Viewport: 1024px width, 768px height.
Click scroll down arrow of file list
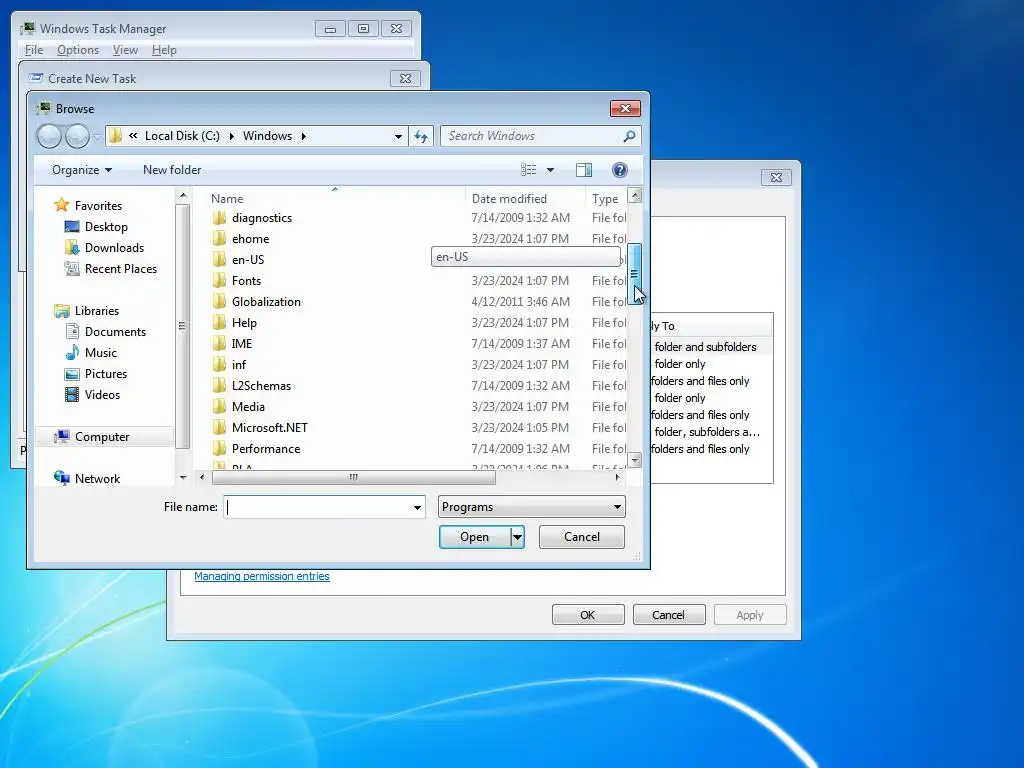click(634, 460)
